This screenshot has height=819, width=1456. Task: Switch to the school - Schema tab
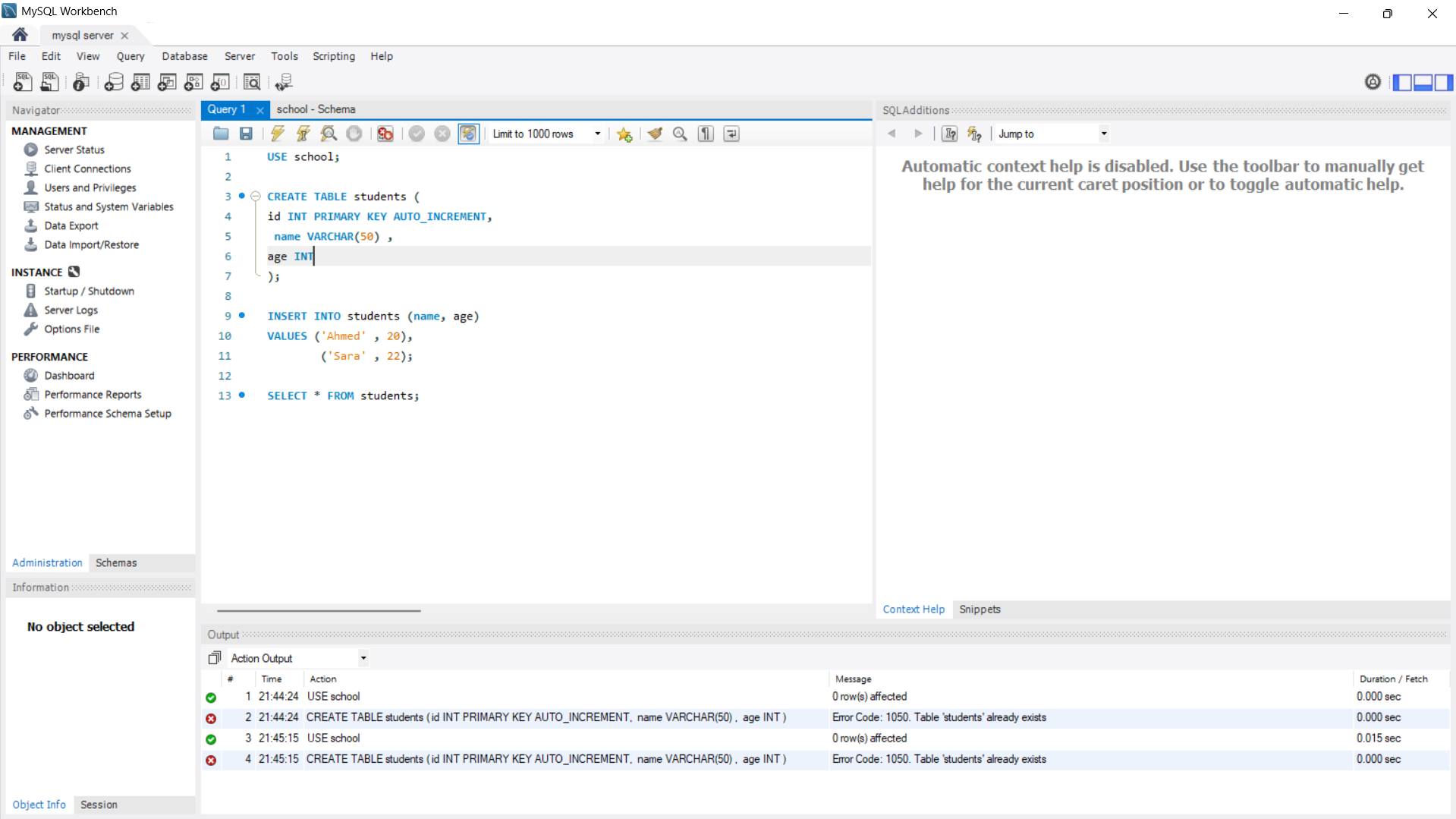coord(316,109)
